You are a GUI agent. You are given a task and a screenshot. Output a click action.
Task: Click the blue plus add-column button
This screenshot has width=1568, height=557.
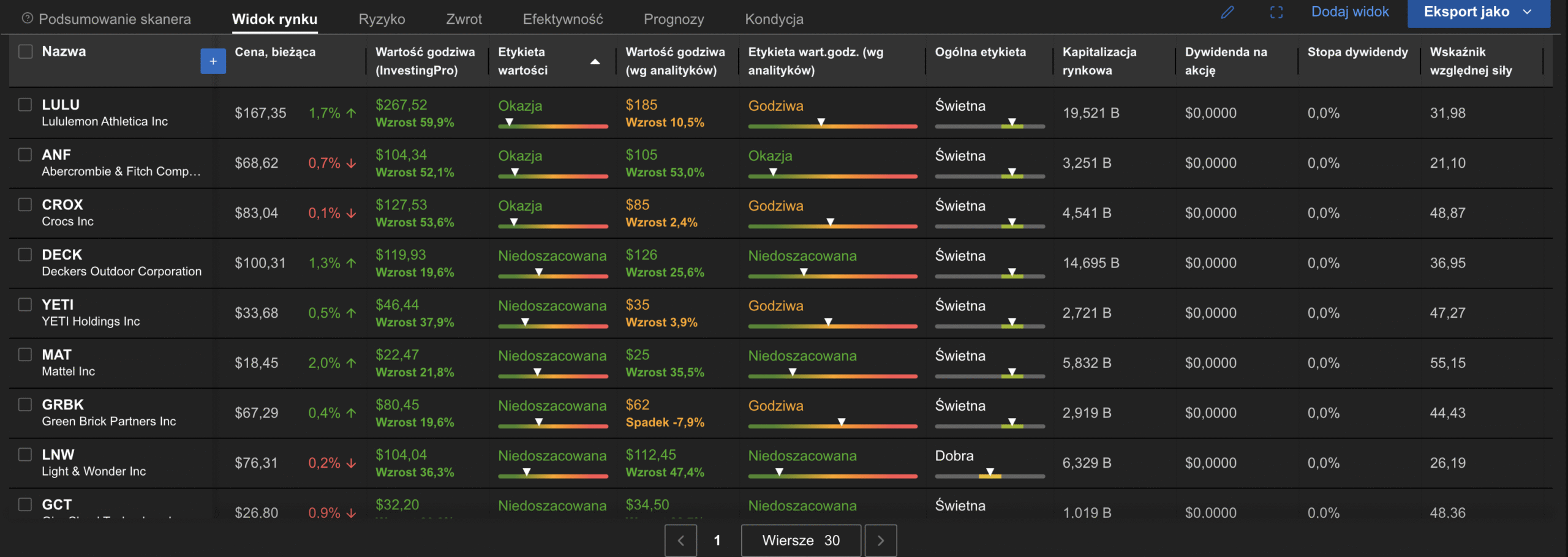213,61
